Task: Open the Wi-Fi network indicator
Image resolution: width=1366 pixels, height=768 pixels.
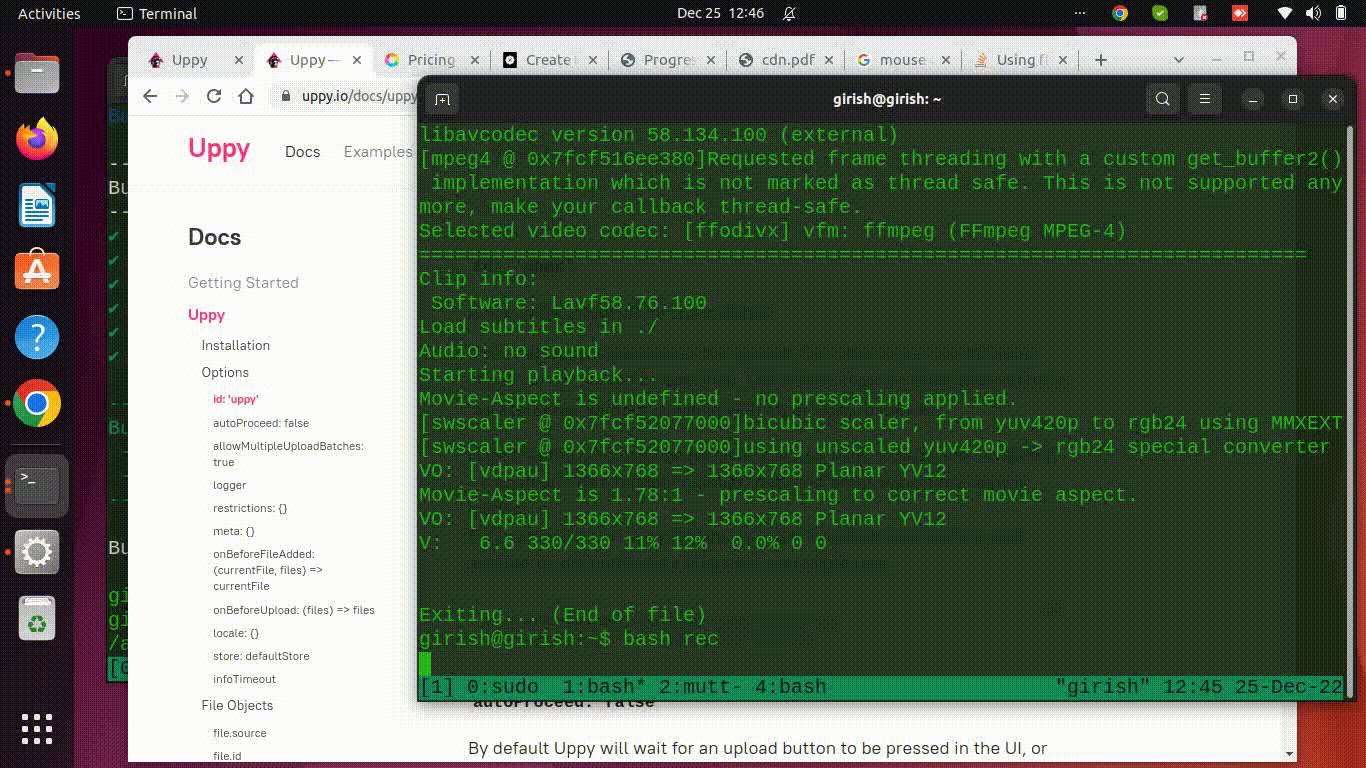Action: point(1285,14)
